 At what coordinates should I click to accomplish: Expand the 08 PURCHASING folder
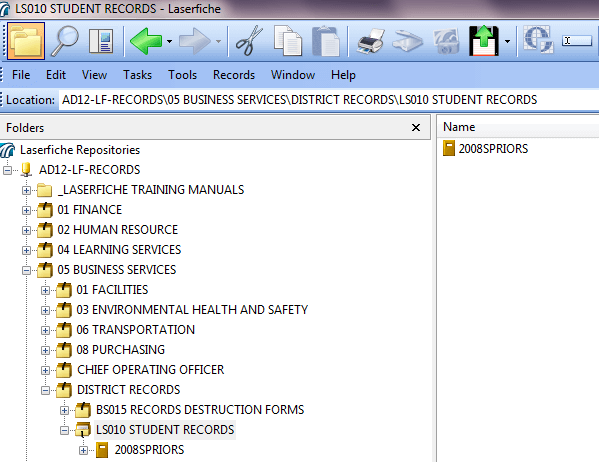click(45, 350)
